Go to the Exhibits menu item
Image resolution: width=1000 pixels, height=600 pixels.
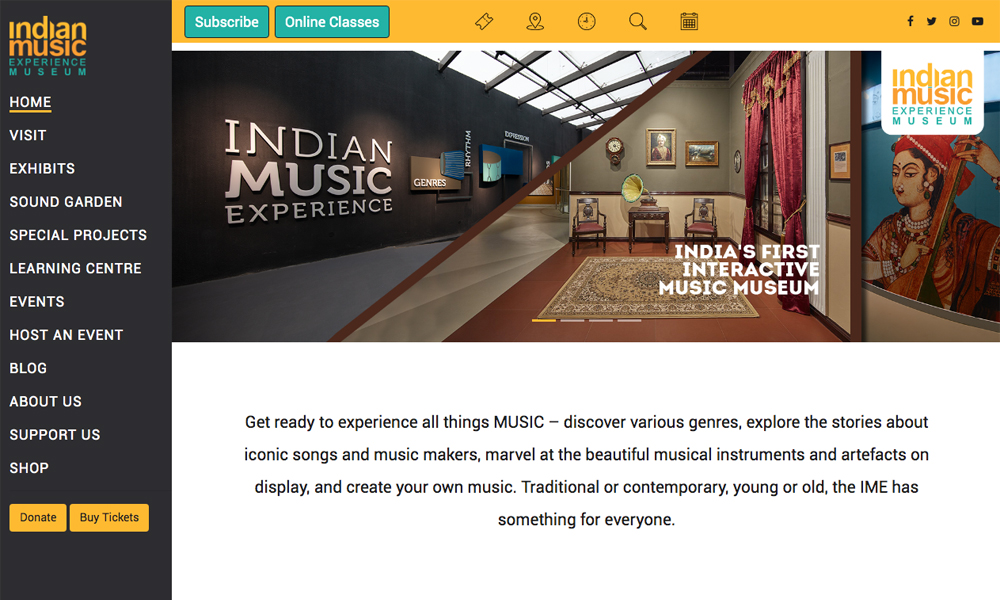(x=42, y=168)
